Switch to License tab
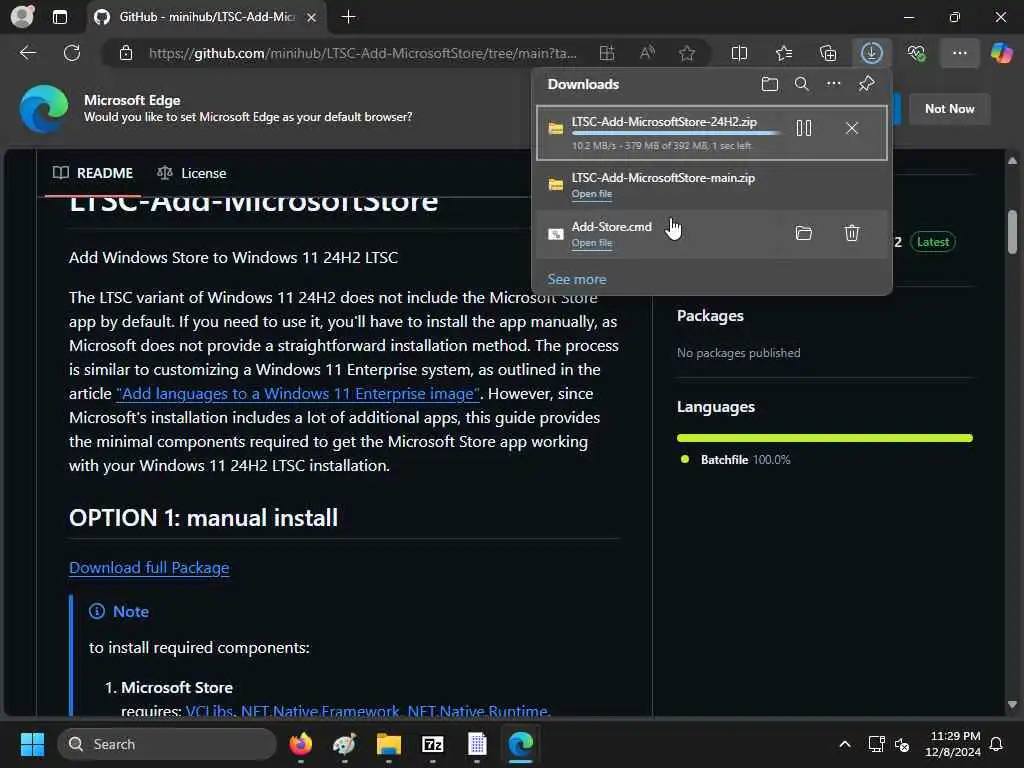 (x=191, y=173)
